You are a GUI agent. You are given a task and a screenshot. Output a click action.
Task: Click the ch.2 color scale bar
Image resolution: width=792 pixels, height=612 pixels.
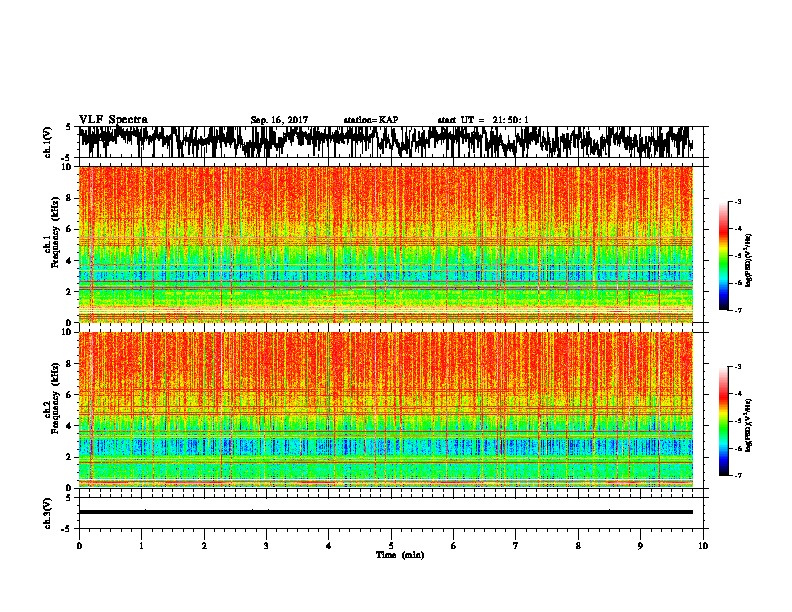click(x=724, y=421)
